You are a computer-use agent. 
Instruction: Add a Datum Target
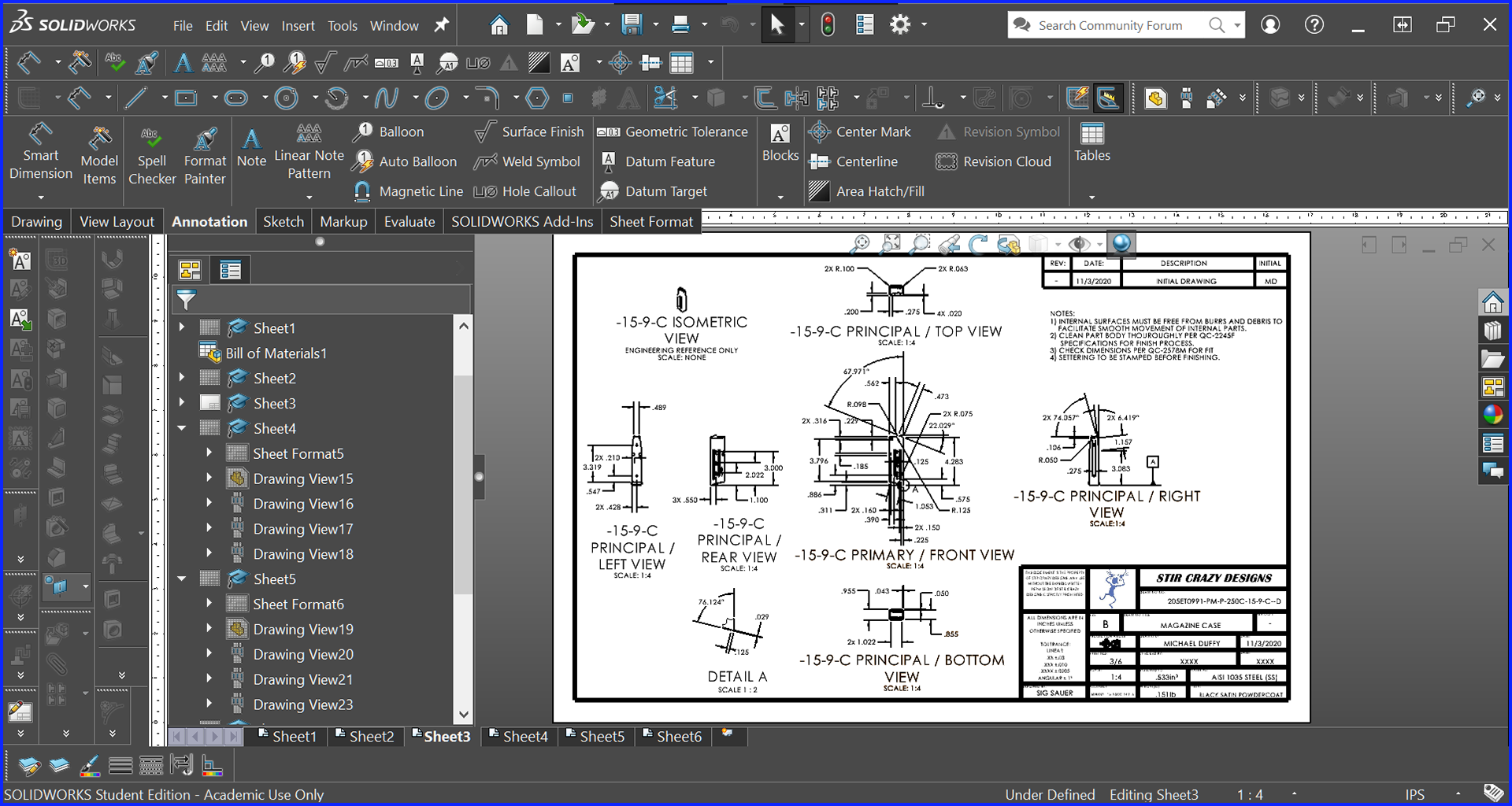[x=653, y=191]
